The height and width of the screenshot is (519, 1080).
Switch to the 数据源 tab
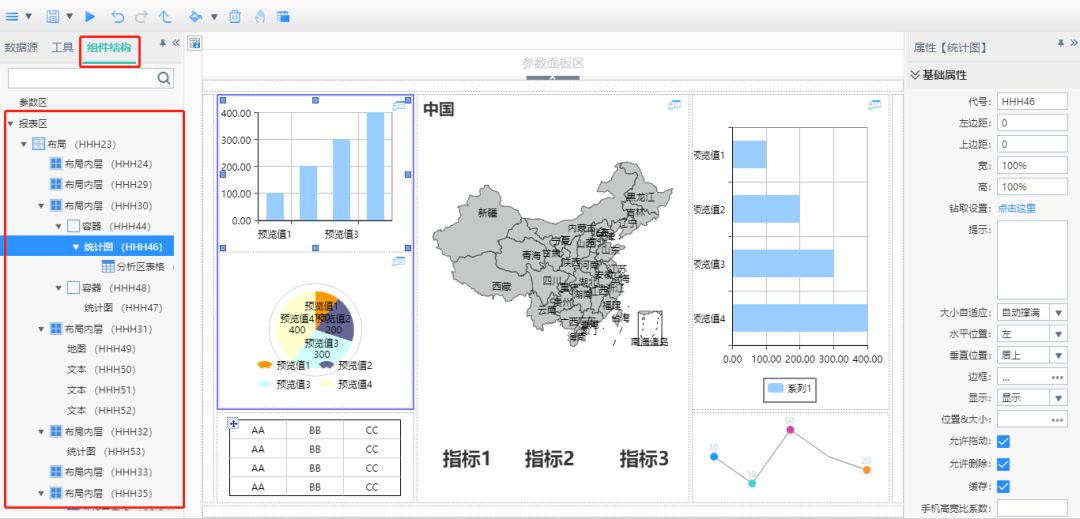point(22,47)
